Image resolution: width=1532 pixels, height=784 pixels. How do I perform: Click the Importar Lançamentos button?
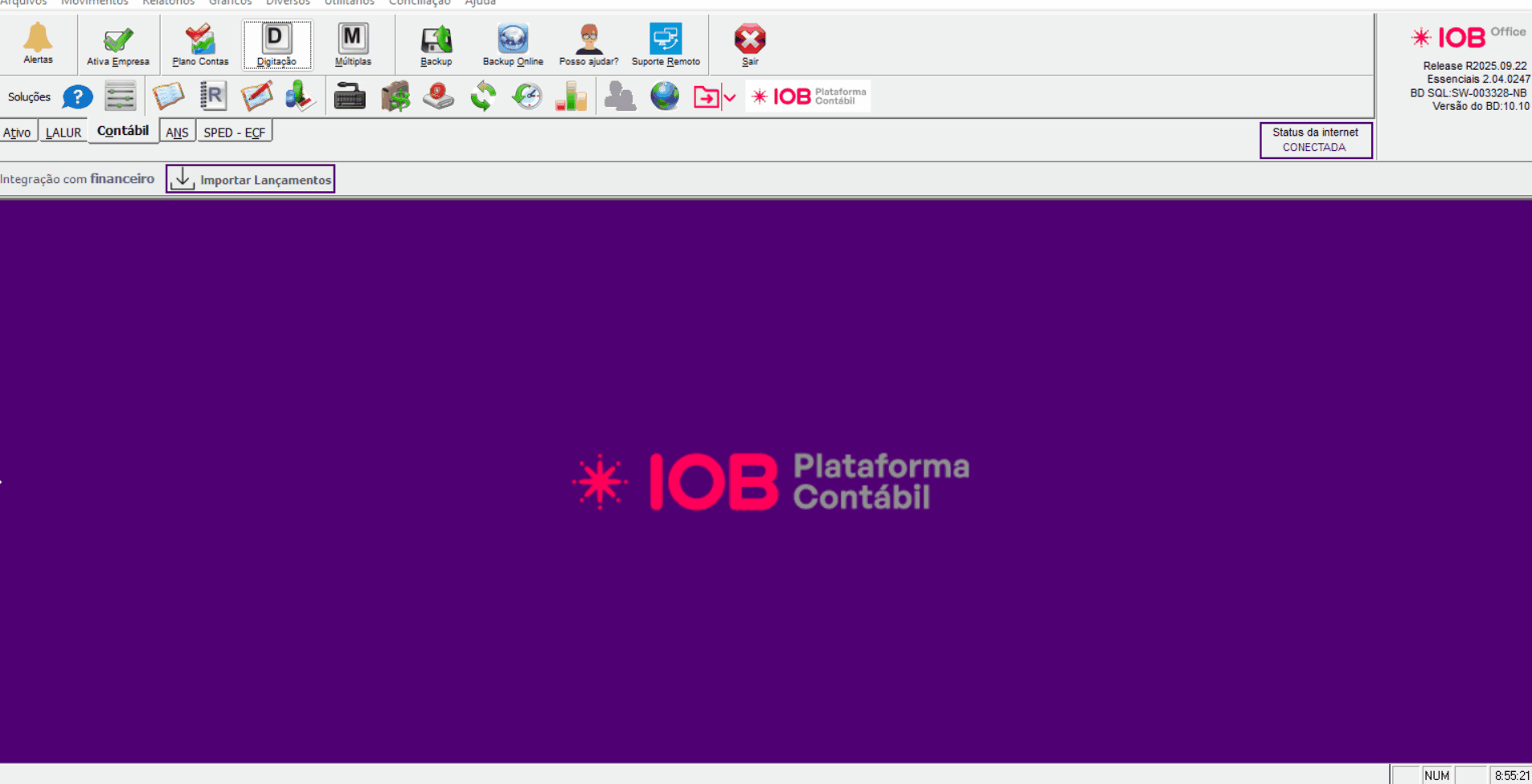point(251,179)
